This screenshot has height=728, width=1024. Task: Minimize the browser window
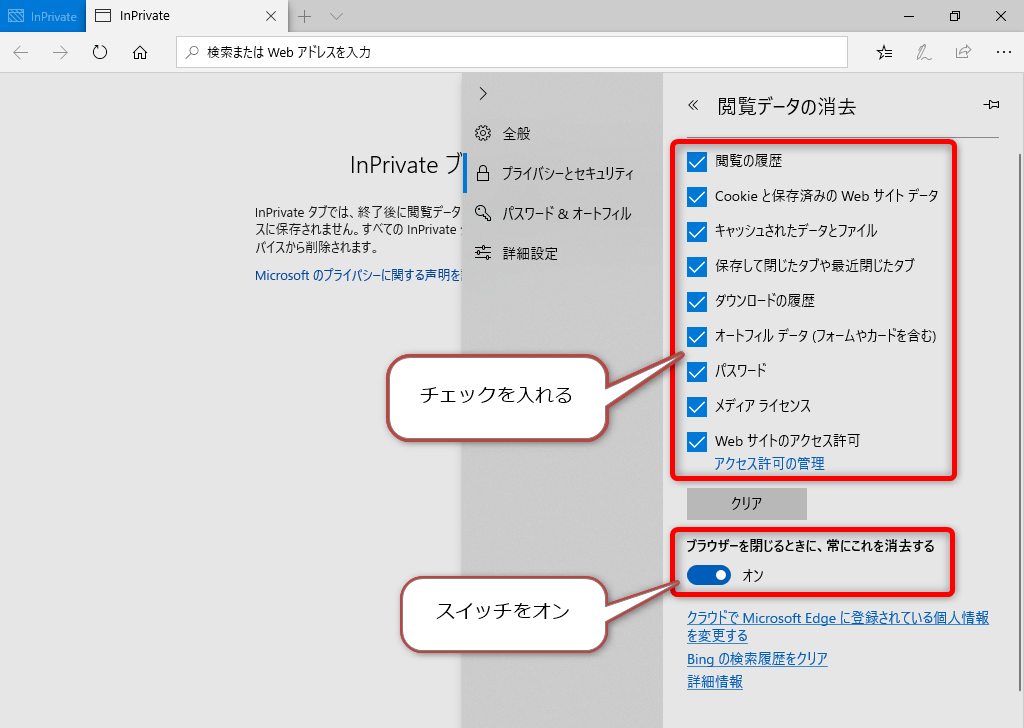pos(908,16)
